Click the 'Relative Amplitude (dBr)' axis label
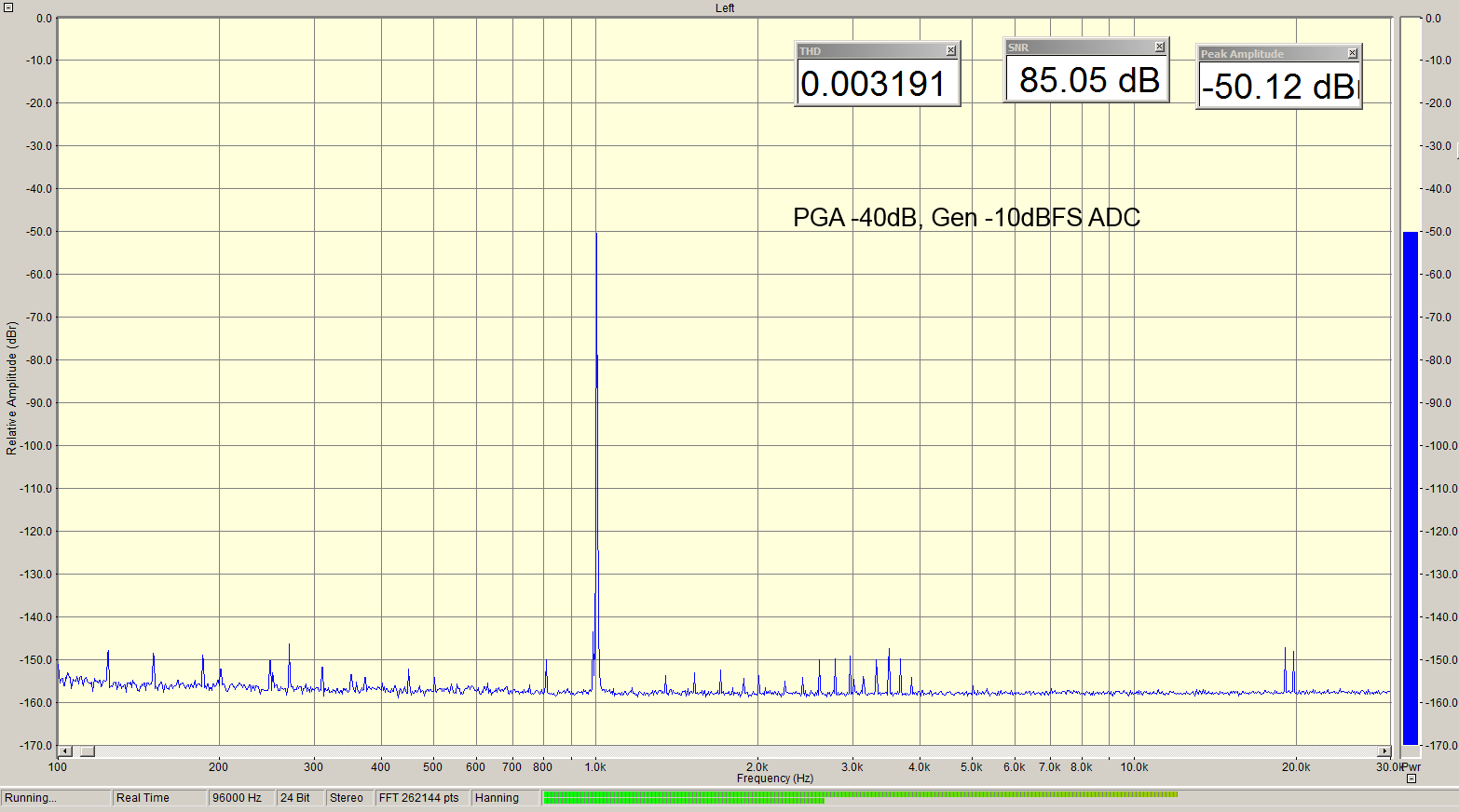The width and height of the screenshot is (1459, 812). [x=11, y=388]
